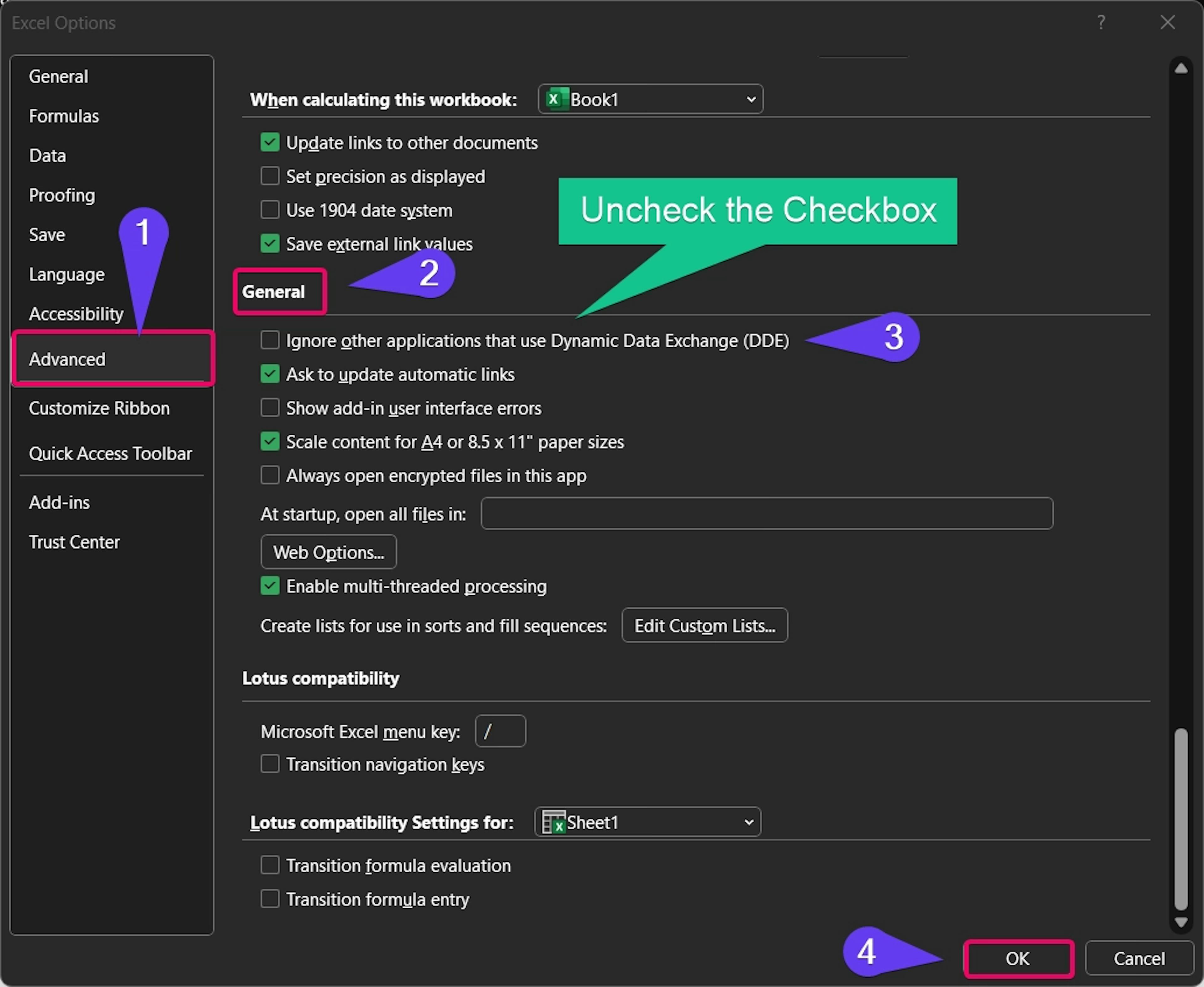The width and height of the screenshot is (1204, 987).
Task: Enable Transition navigation keys
Action: 270,764
